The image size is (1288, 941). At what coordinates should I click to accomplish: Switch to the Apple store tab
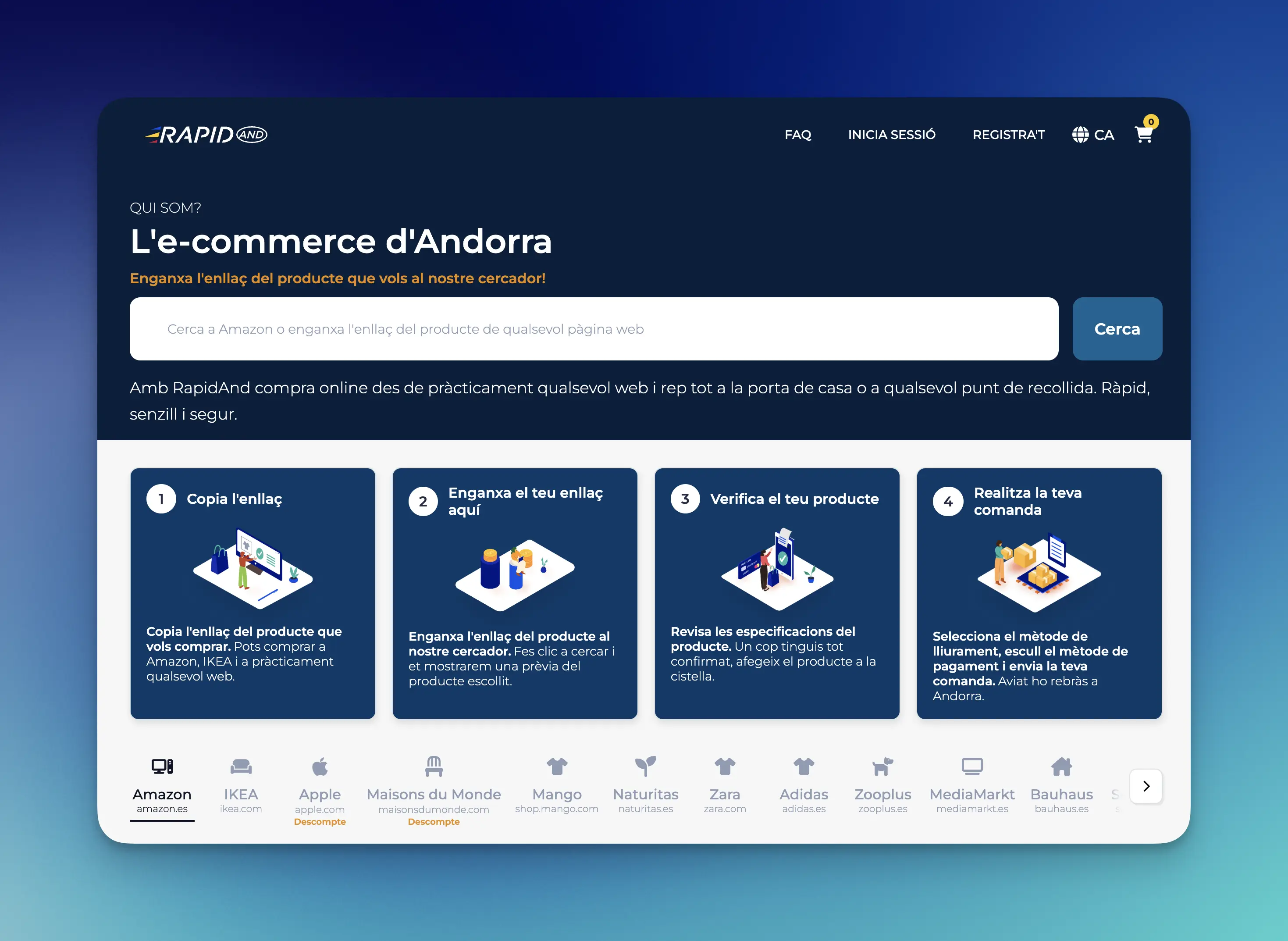coord(320,791)
